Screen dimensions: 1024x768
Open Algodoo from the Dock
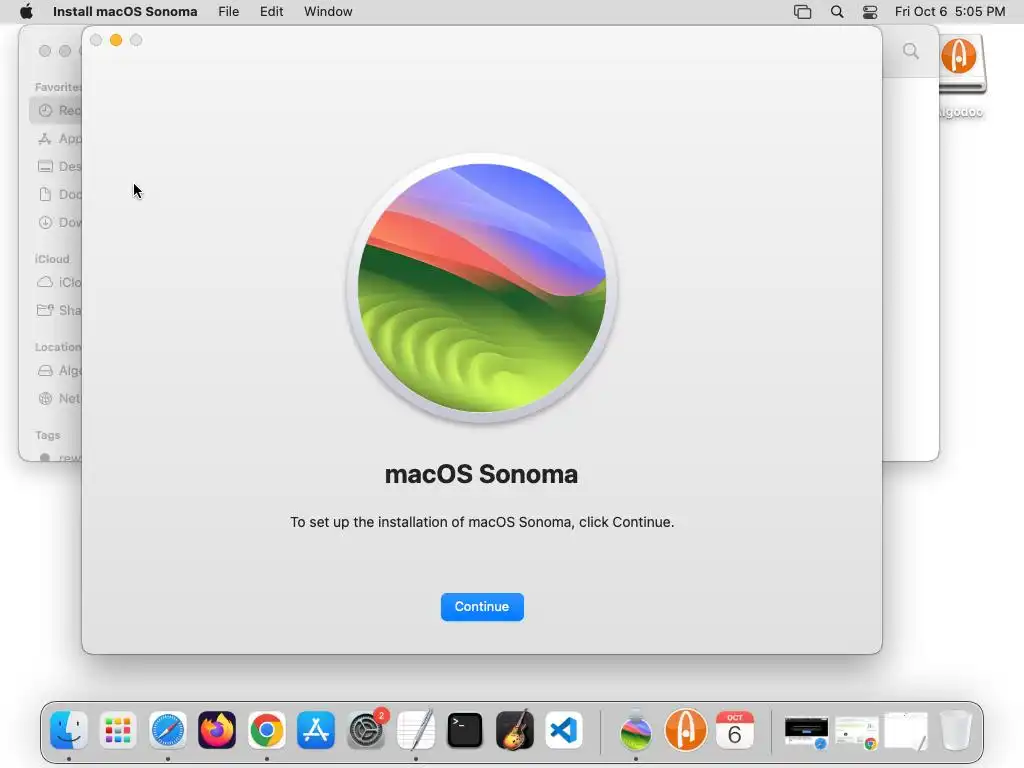686,729
